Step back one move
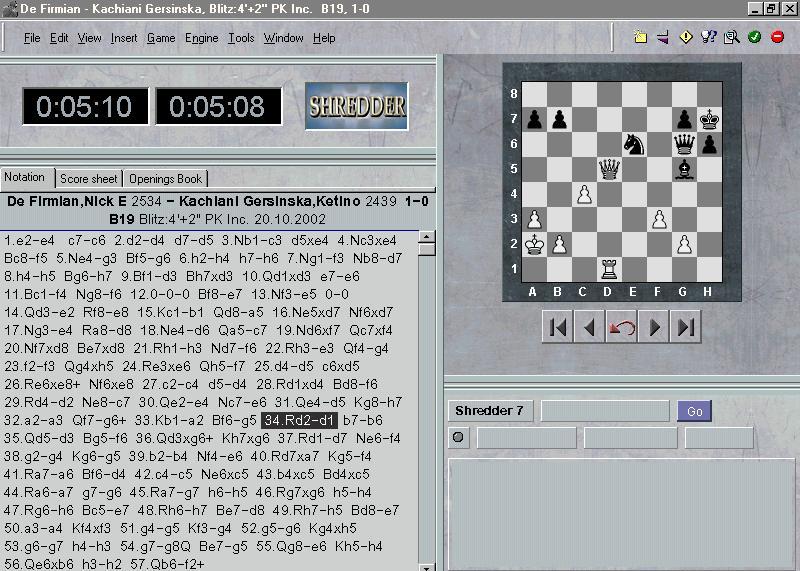800x571 pixels. [590, 327]
